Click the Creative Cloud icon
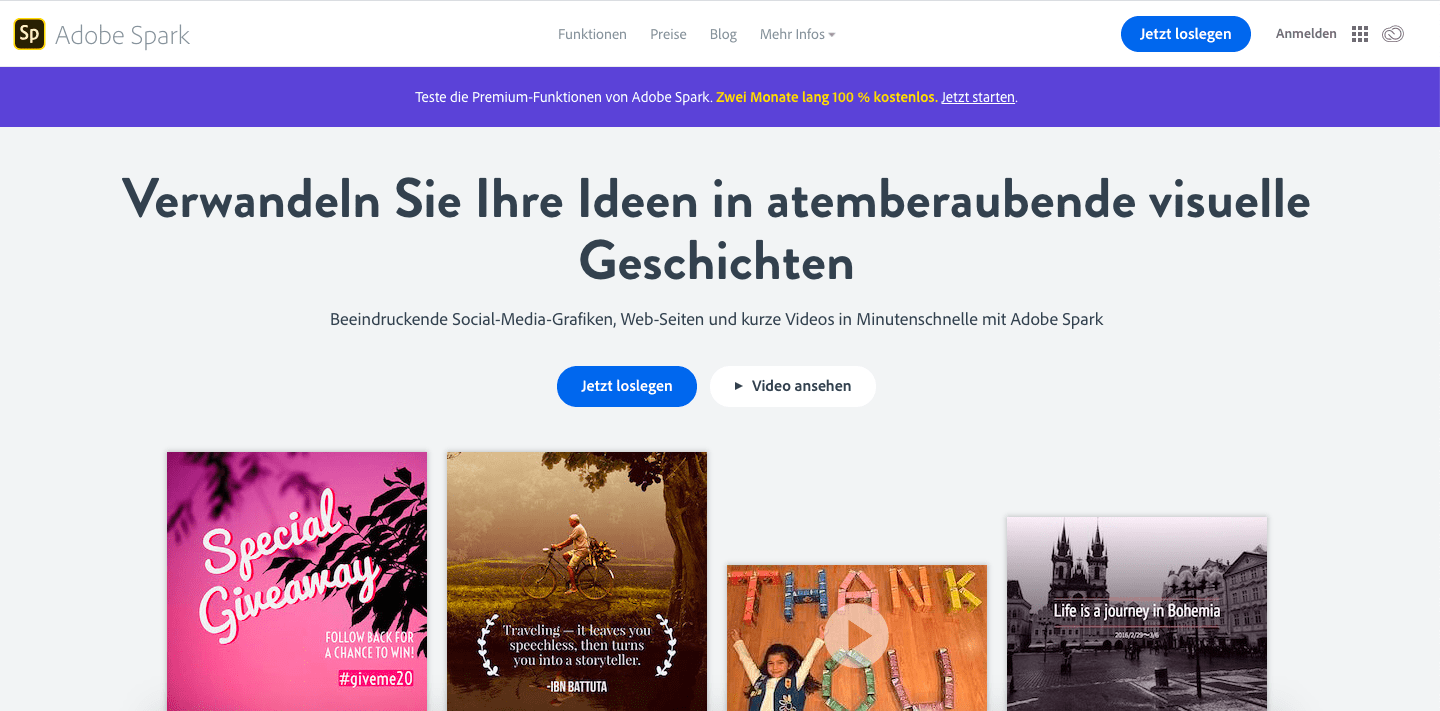The width and height of the screenshot is (1440, 711). click(x=1393, y=34)
